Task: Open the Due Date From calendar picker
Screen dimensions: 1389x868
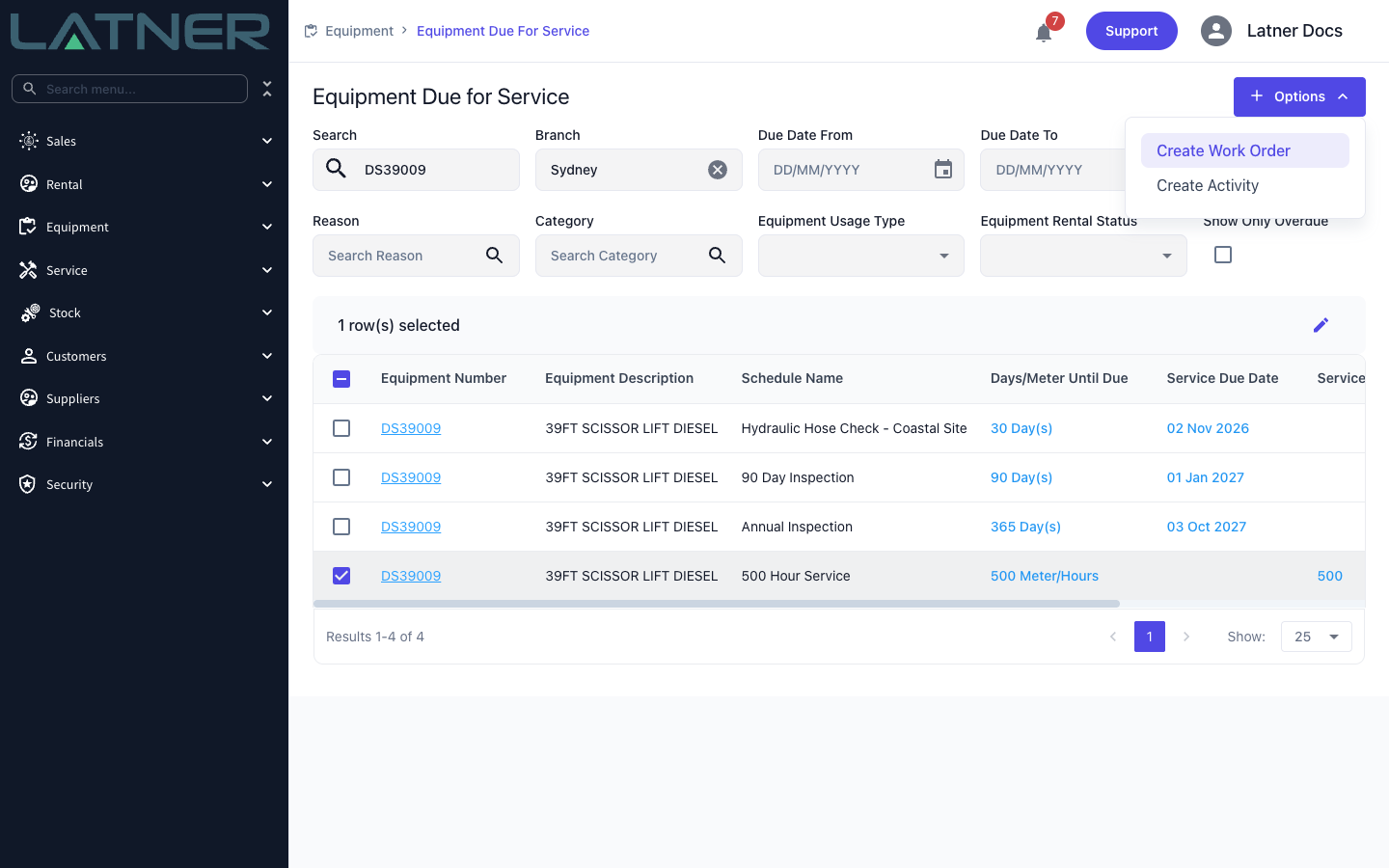Action: [943, 170]
